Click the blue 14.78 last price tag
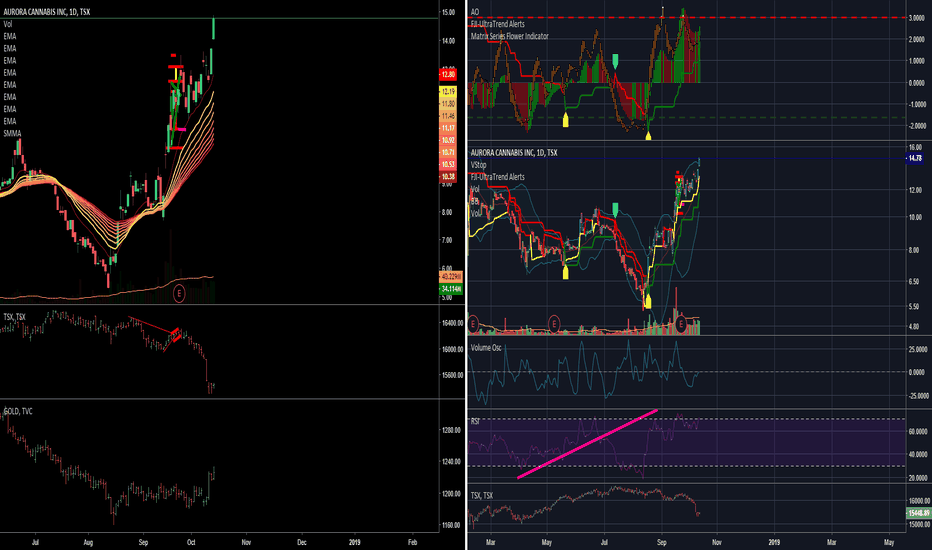The height and width of the screenshot is (550, 932). pyautogui.click(x=914, y=158)
